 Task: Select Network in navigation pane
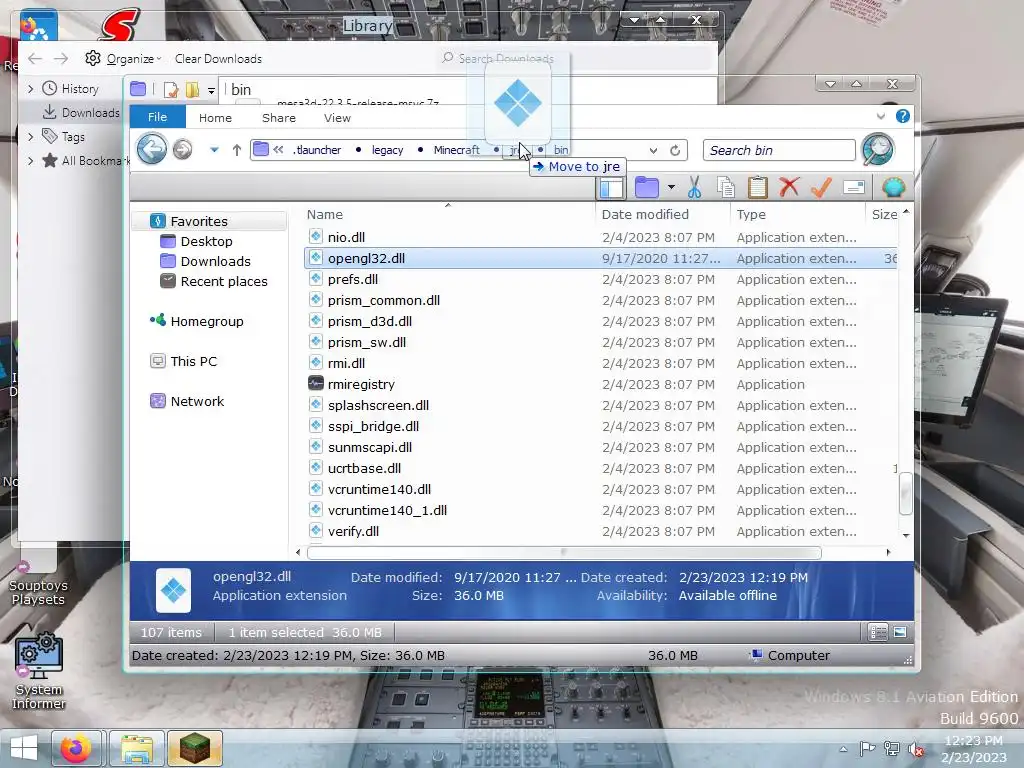point(197,401)
